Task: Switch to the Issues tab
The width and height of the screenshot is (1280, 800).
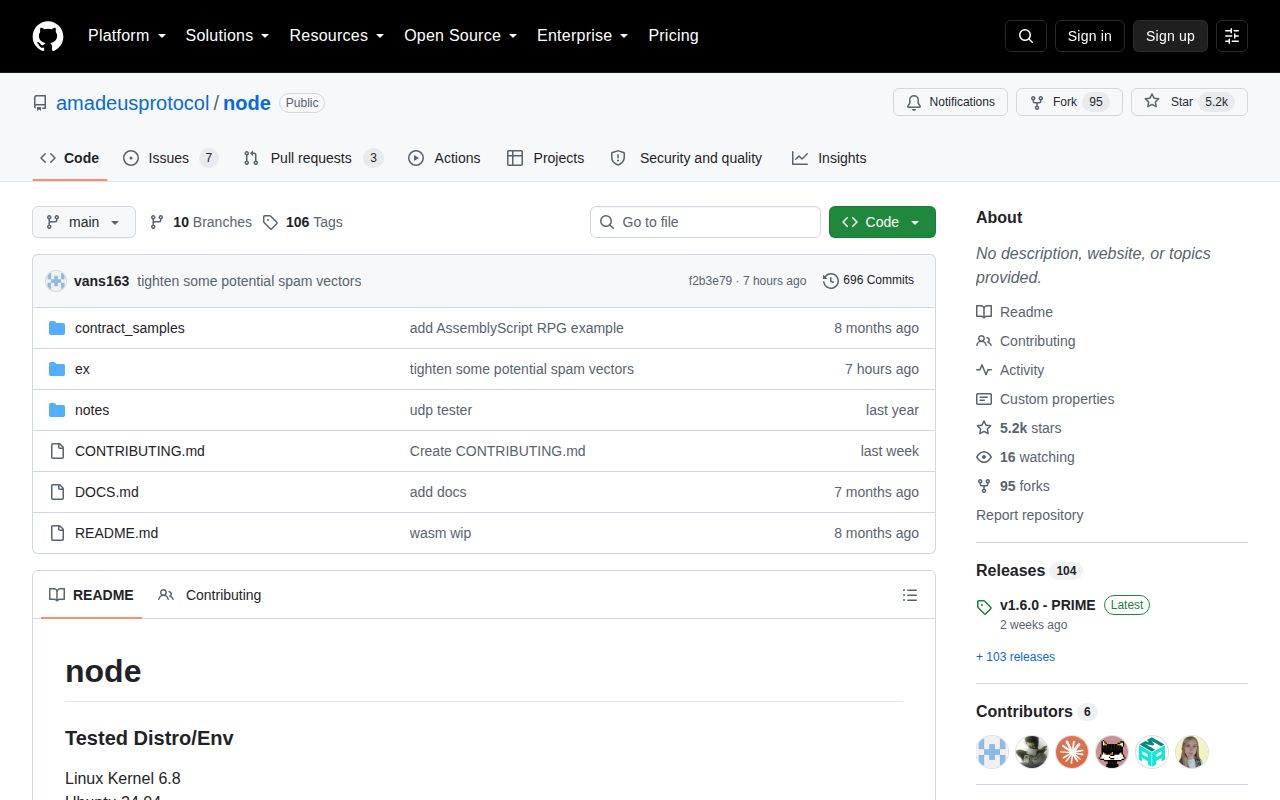Action: tap(170, 158)
